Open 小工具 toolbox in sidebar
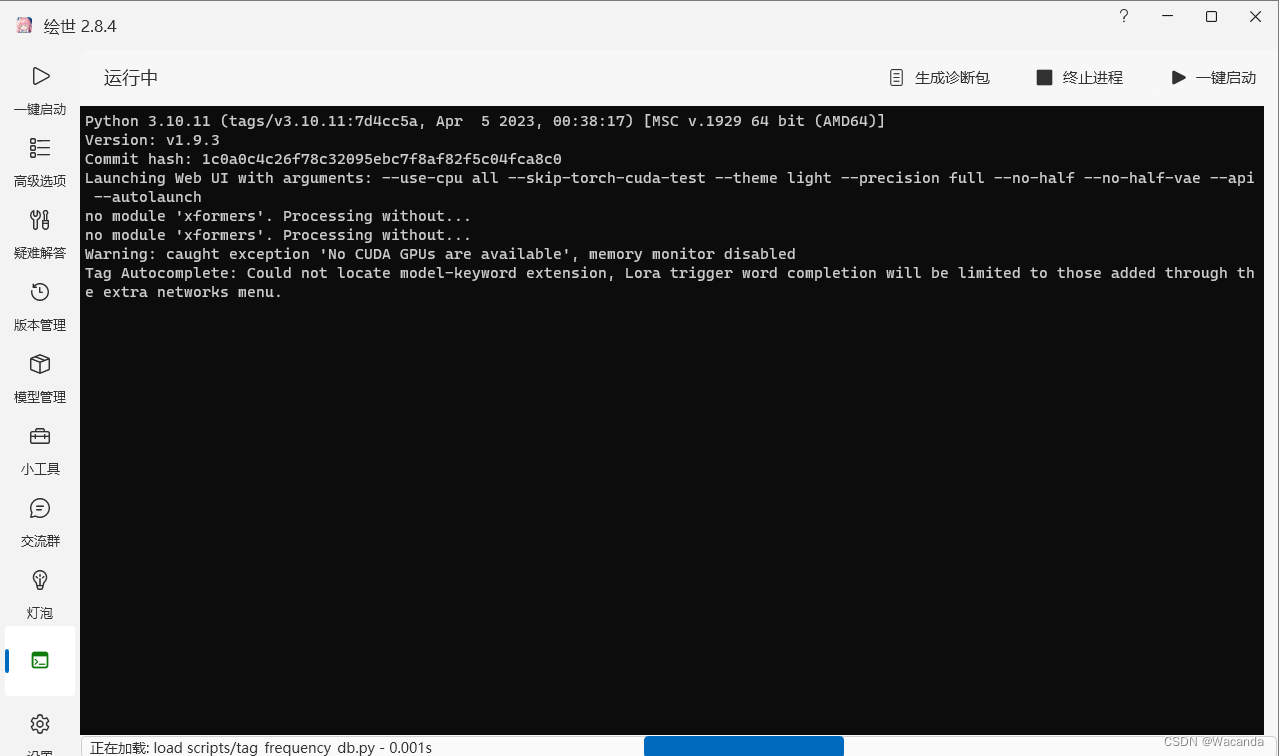 (x=40, y=450)
